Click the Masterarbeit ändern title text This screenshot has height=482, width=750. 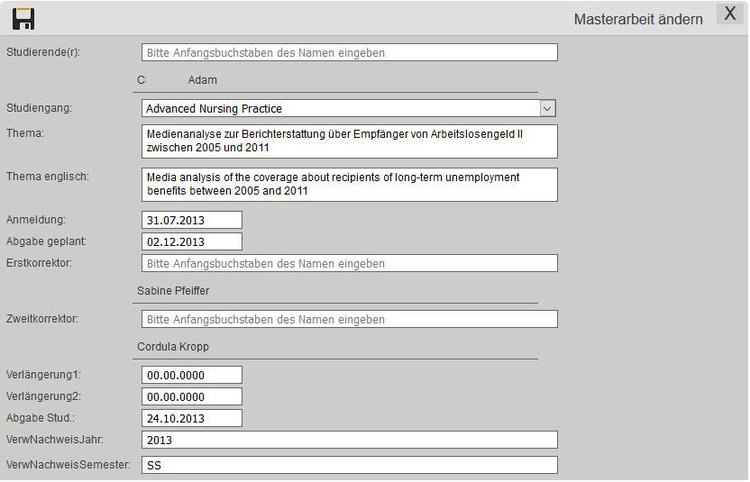pos(637,19)
